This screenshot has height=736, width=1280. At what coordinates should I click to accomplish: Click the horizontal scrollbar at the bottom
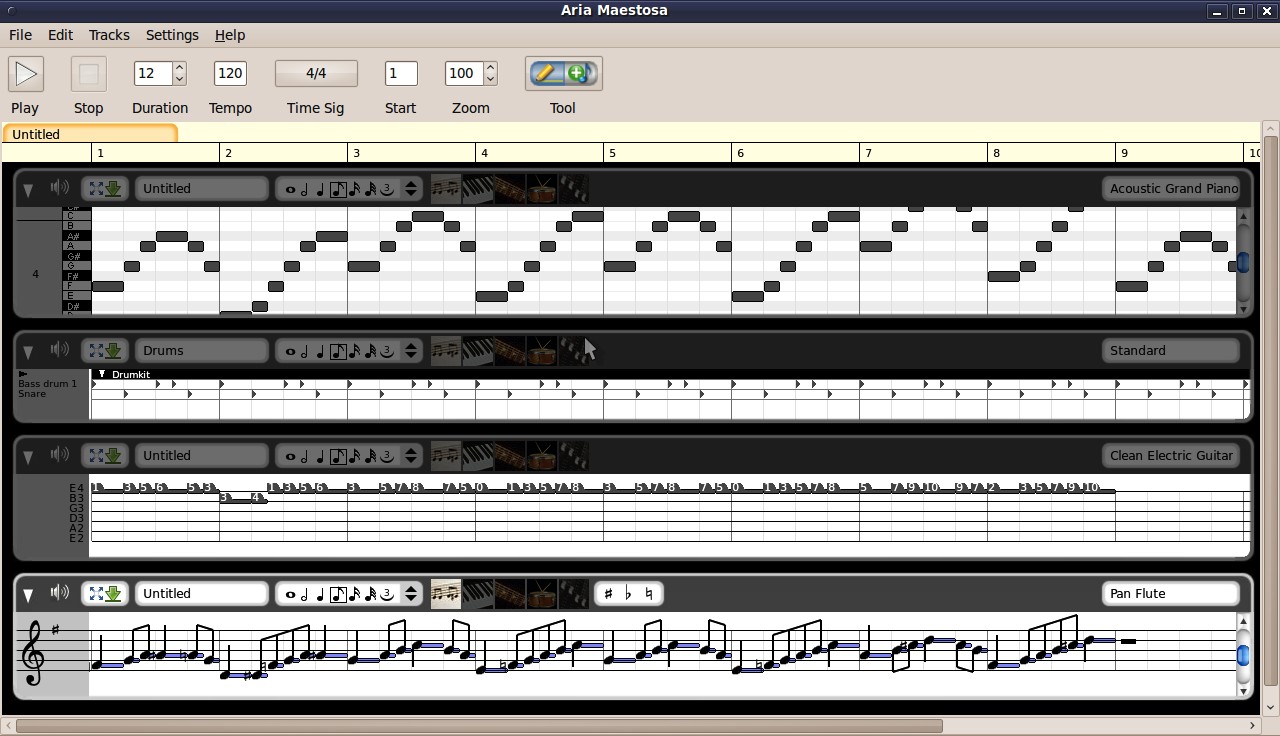[480, 725]
